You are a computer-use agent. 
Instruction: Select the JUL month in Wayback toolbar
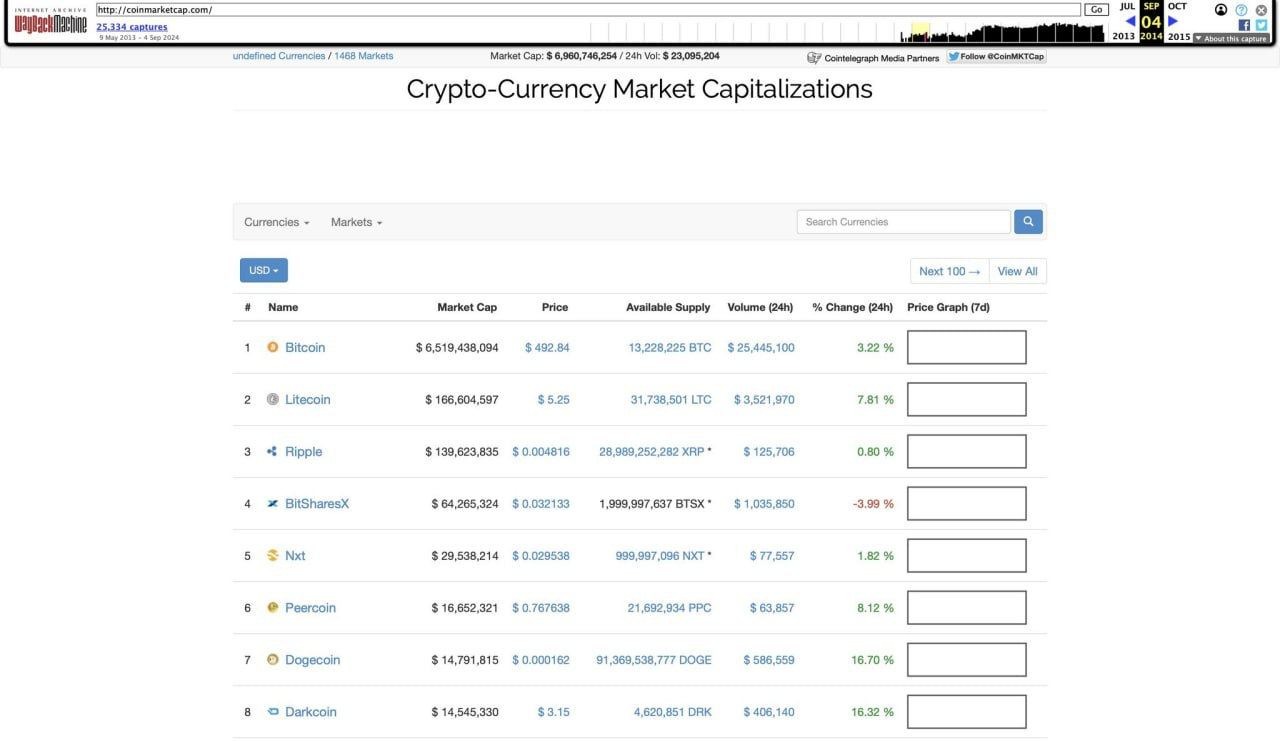tap(1127, 6)
